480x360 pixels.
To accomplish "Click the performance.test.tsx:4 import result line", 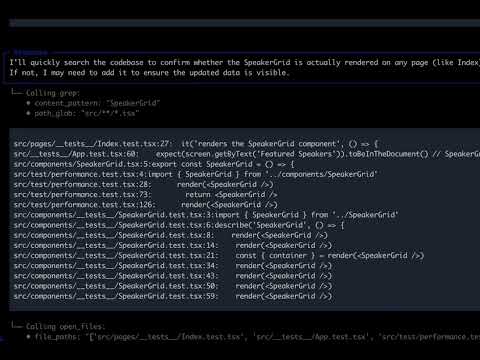I will [x=196, y=174].
